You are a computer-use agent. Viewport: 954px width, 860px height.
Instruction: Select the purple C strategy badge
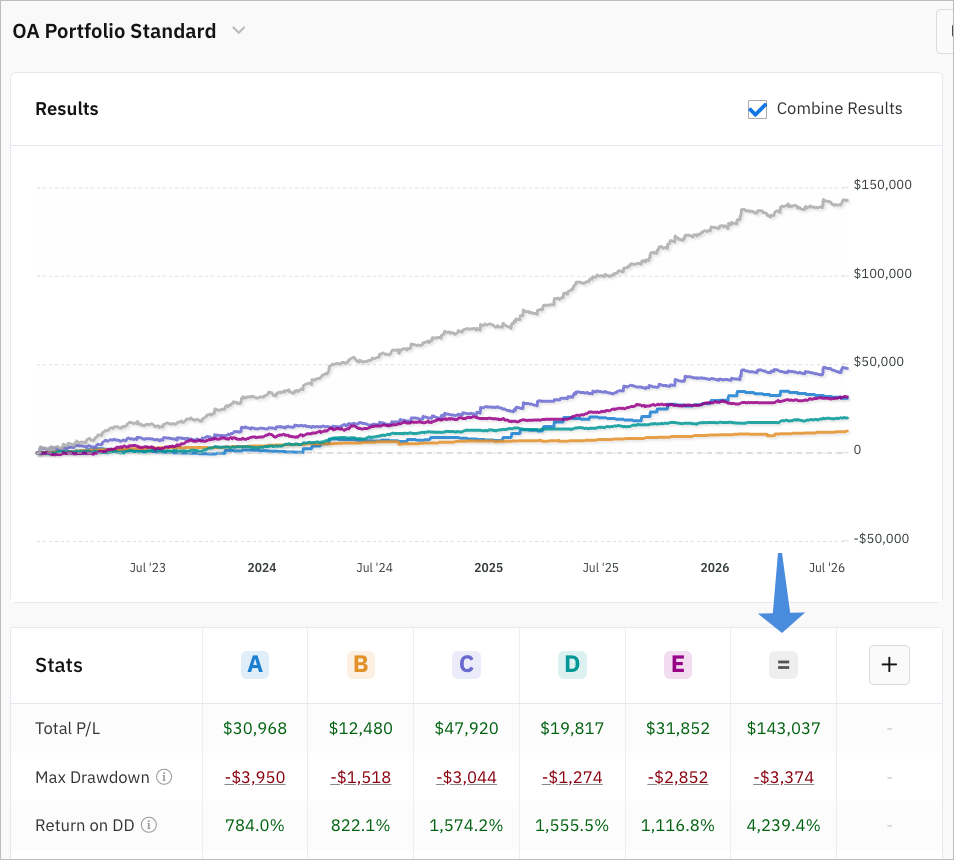467,664
